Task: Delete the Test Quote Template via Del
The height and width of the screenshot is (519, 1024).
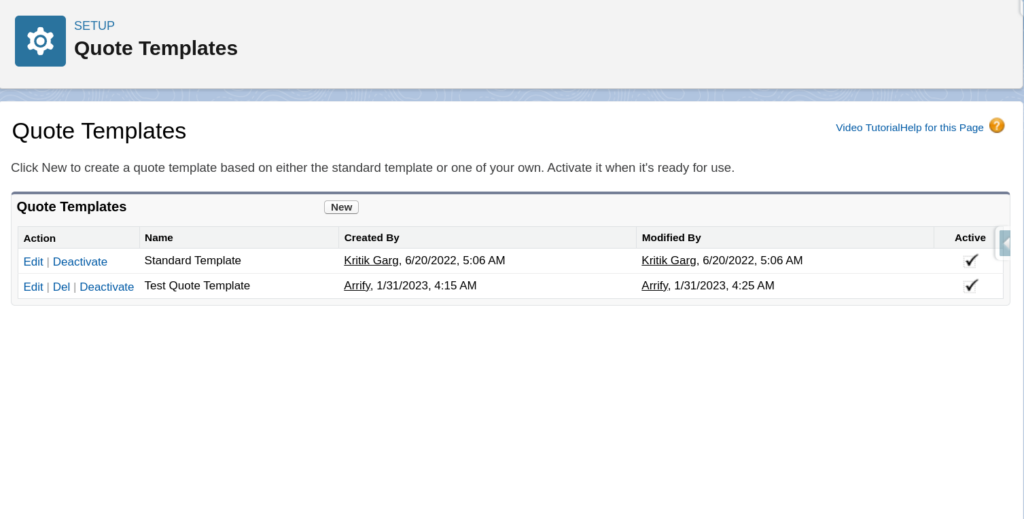Action: click(x=61, y=286)
